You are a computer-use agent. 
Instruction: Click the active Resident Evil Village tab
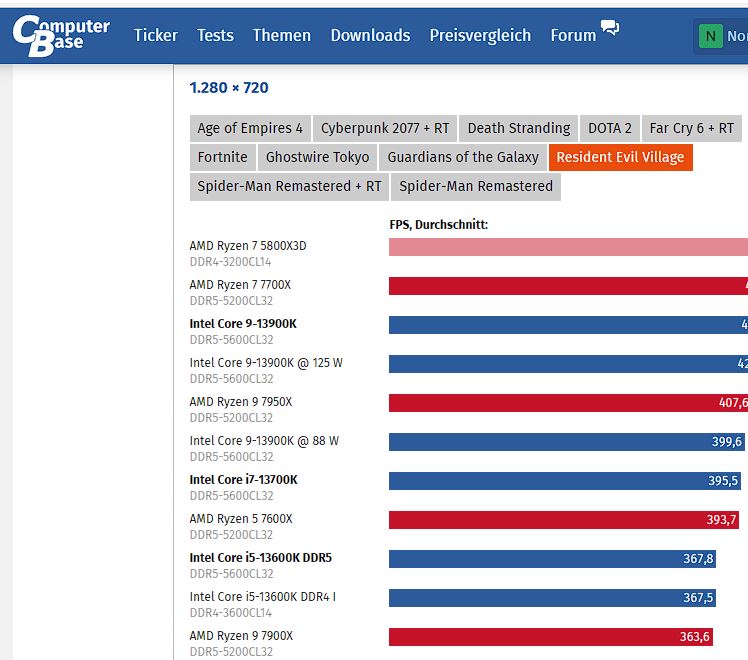620,157
